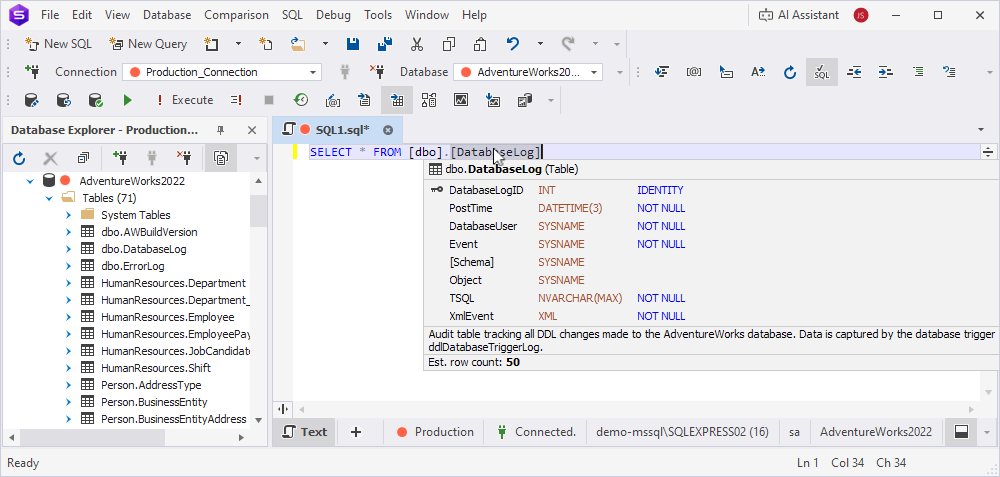Open the Connection dropdown

point(313,72)
